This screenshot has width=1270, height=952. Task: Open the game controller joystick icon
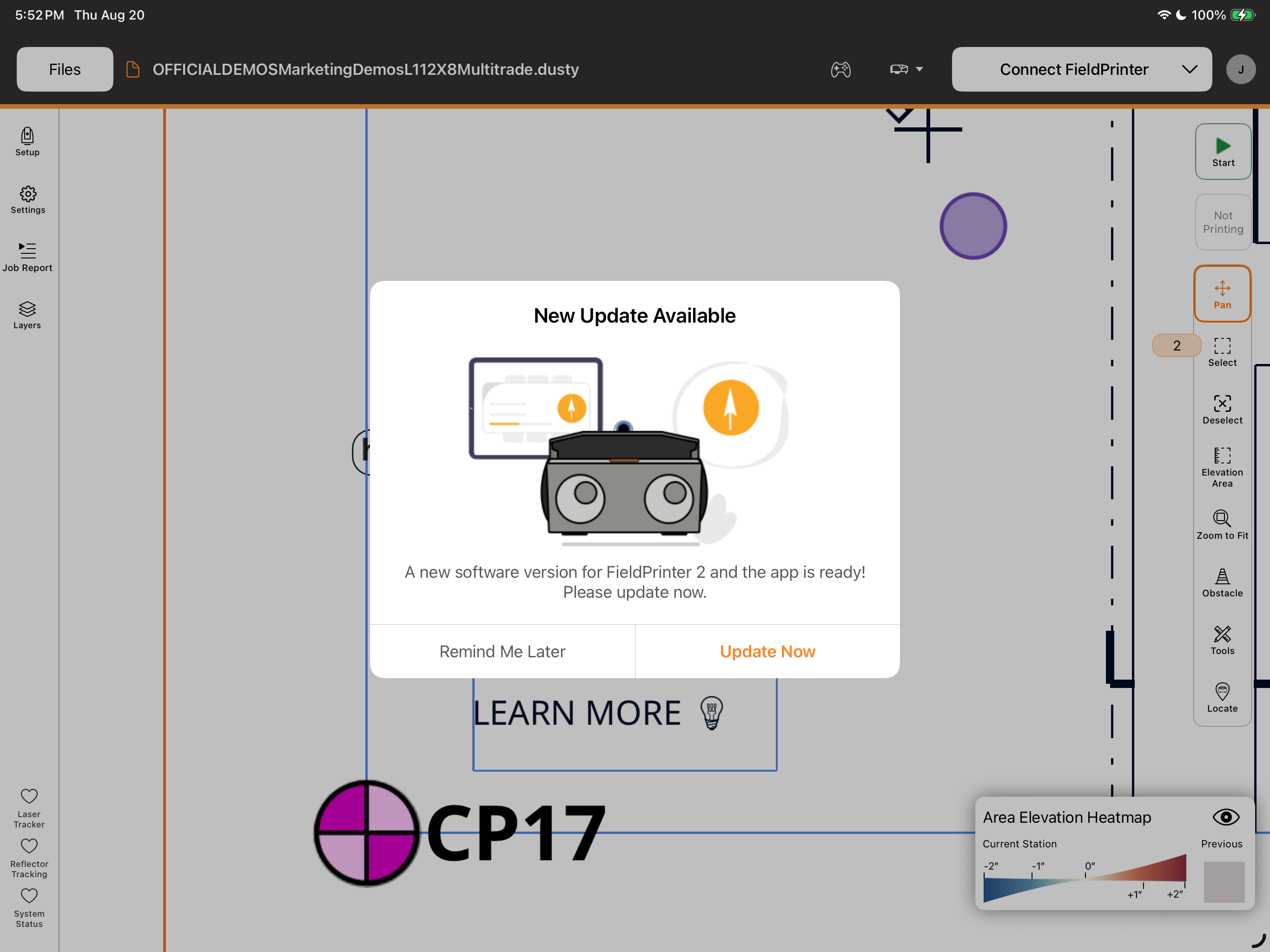(840, 69)
